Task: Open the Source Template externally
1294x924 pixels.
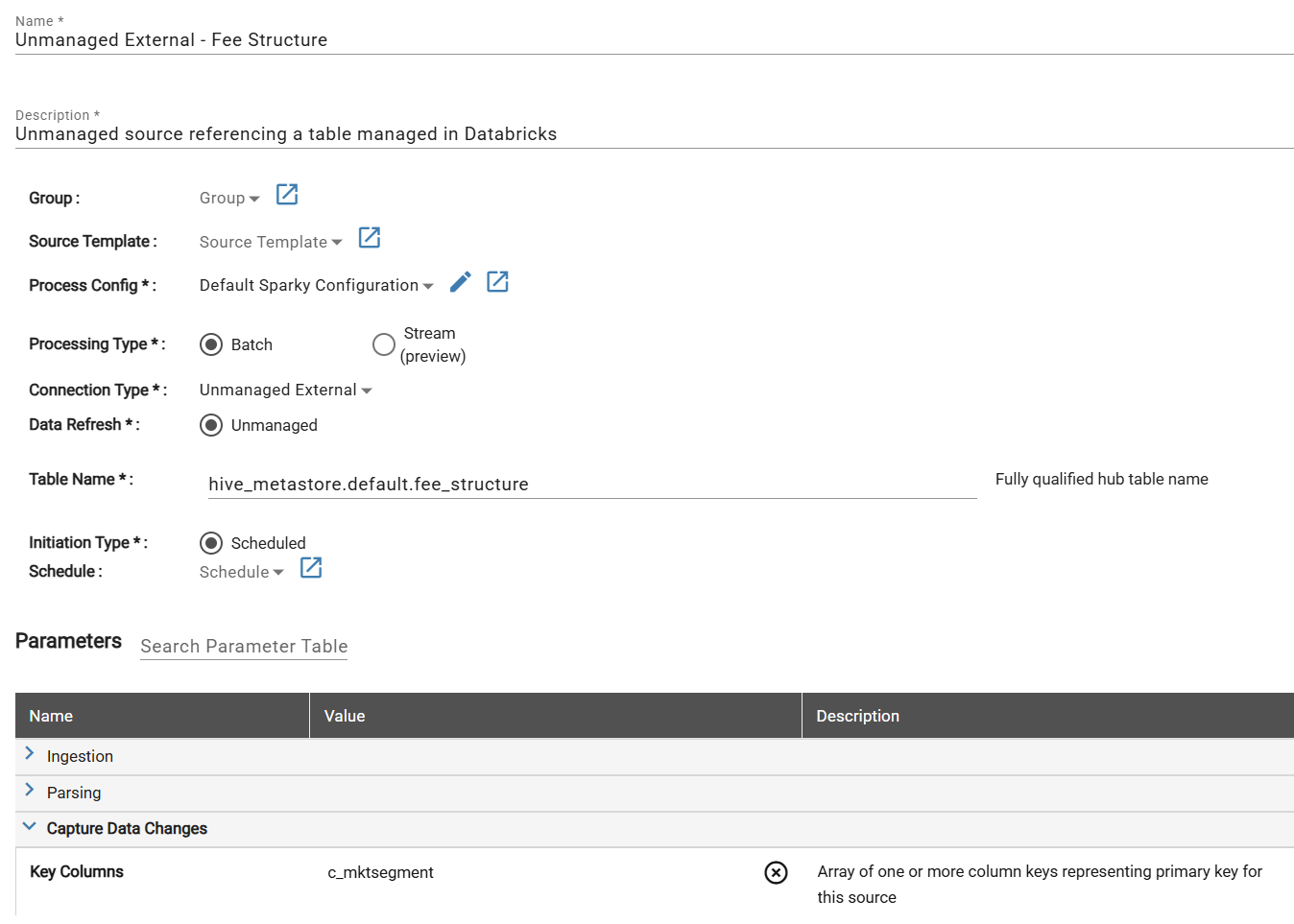Action: tap(370, 237)
